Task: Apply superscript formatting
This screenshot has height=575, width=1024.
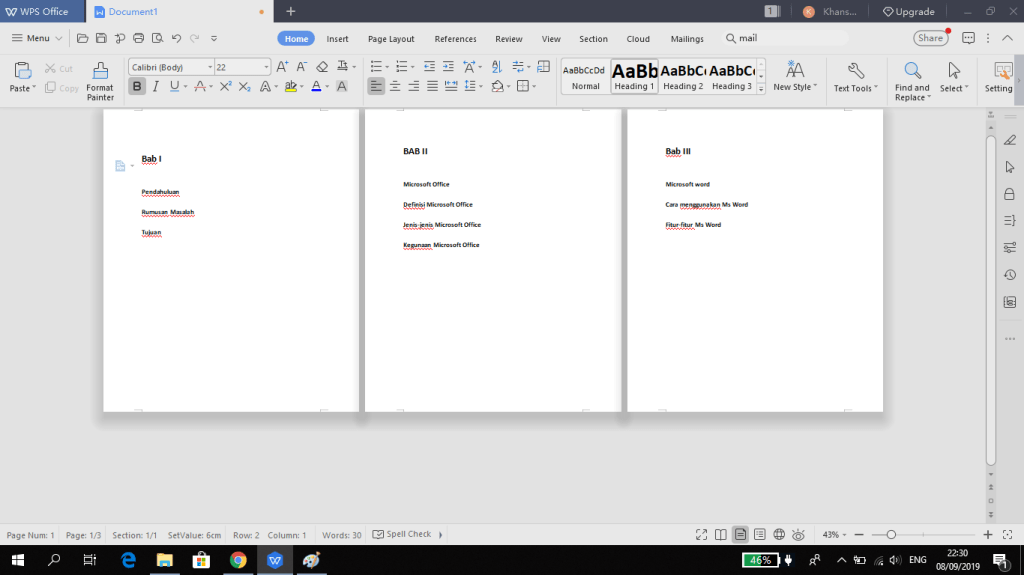Action: (227, 87)
